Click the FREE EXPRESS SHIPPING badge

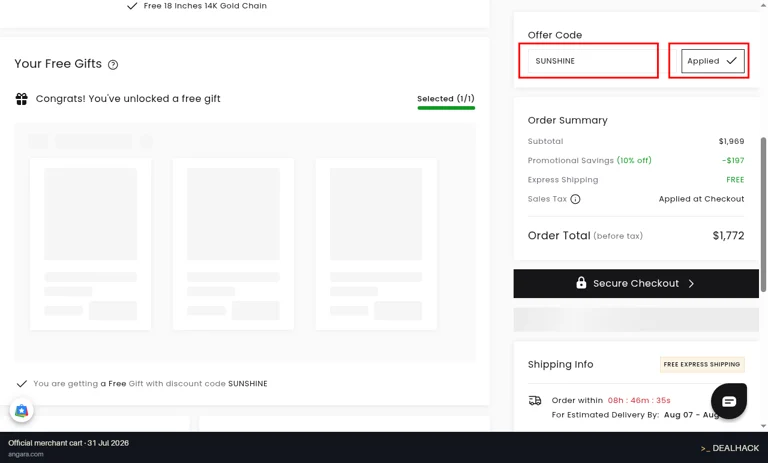pos(702,365)
